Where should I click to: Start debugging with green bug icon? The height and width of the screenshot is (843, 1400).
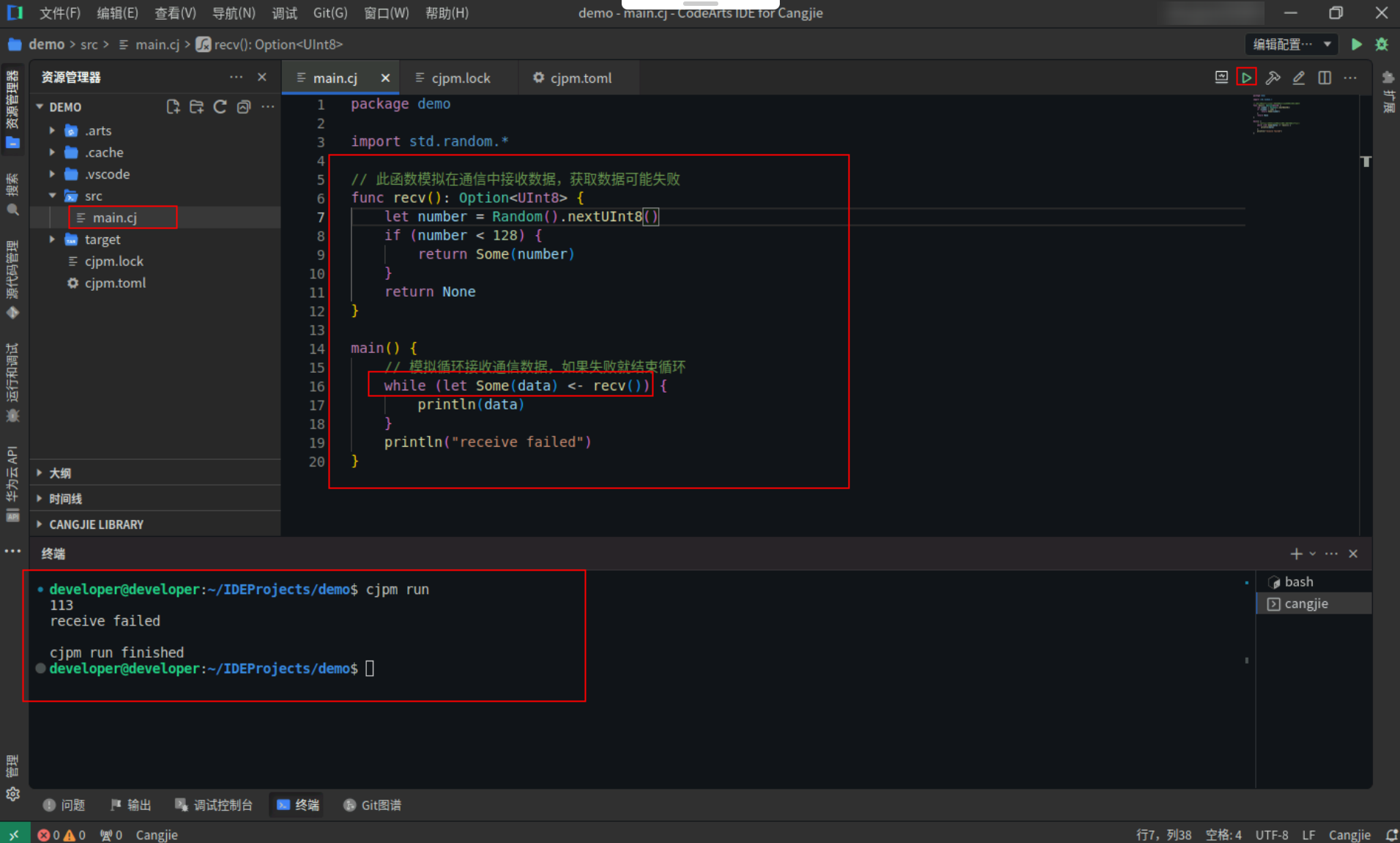pyautogui.click(x=1382, y=45)
